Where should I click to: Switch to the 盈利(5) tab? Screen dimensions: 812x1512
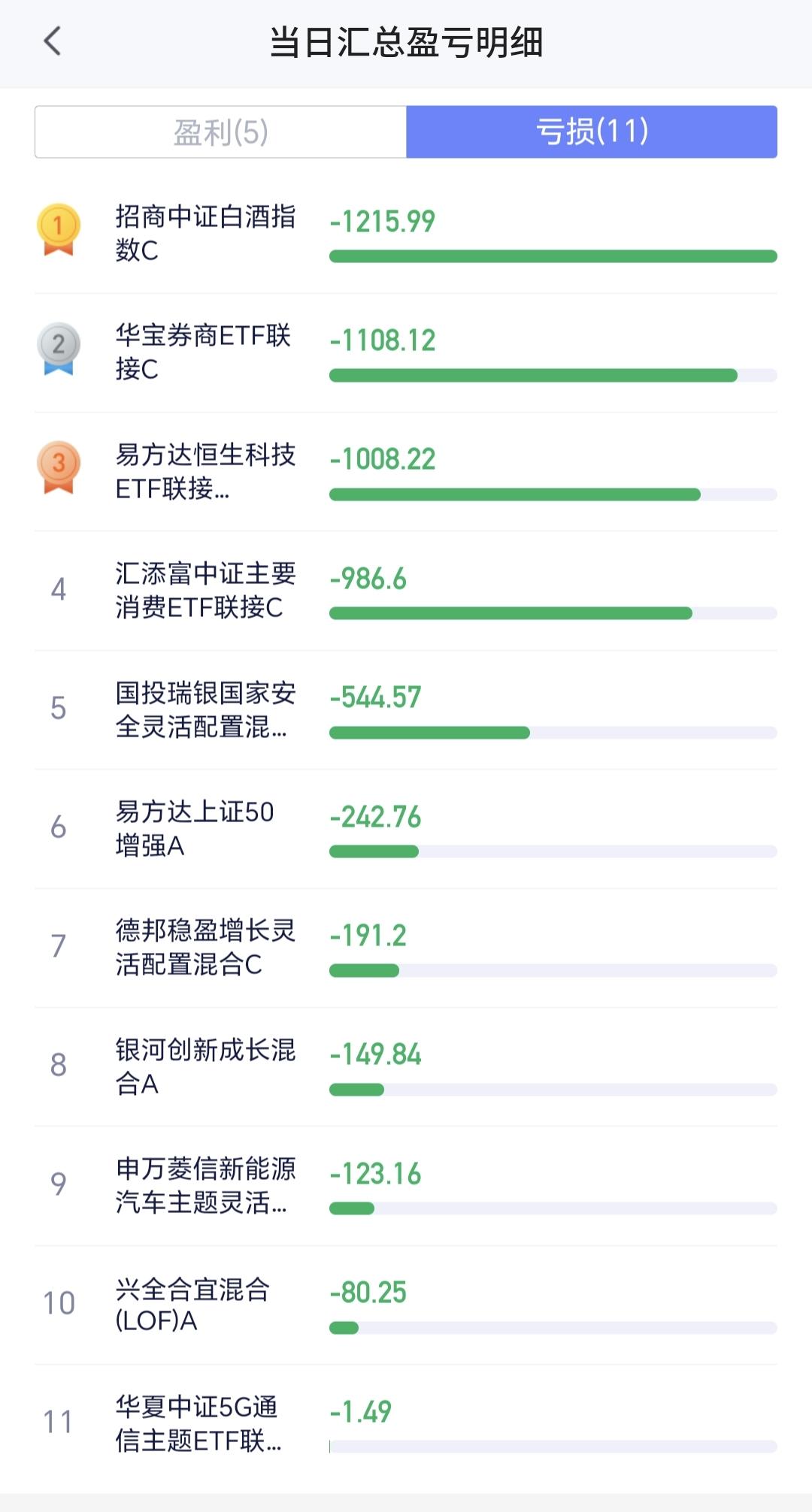[221, 132]
